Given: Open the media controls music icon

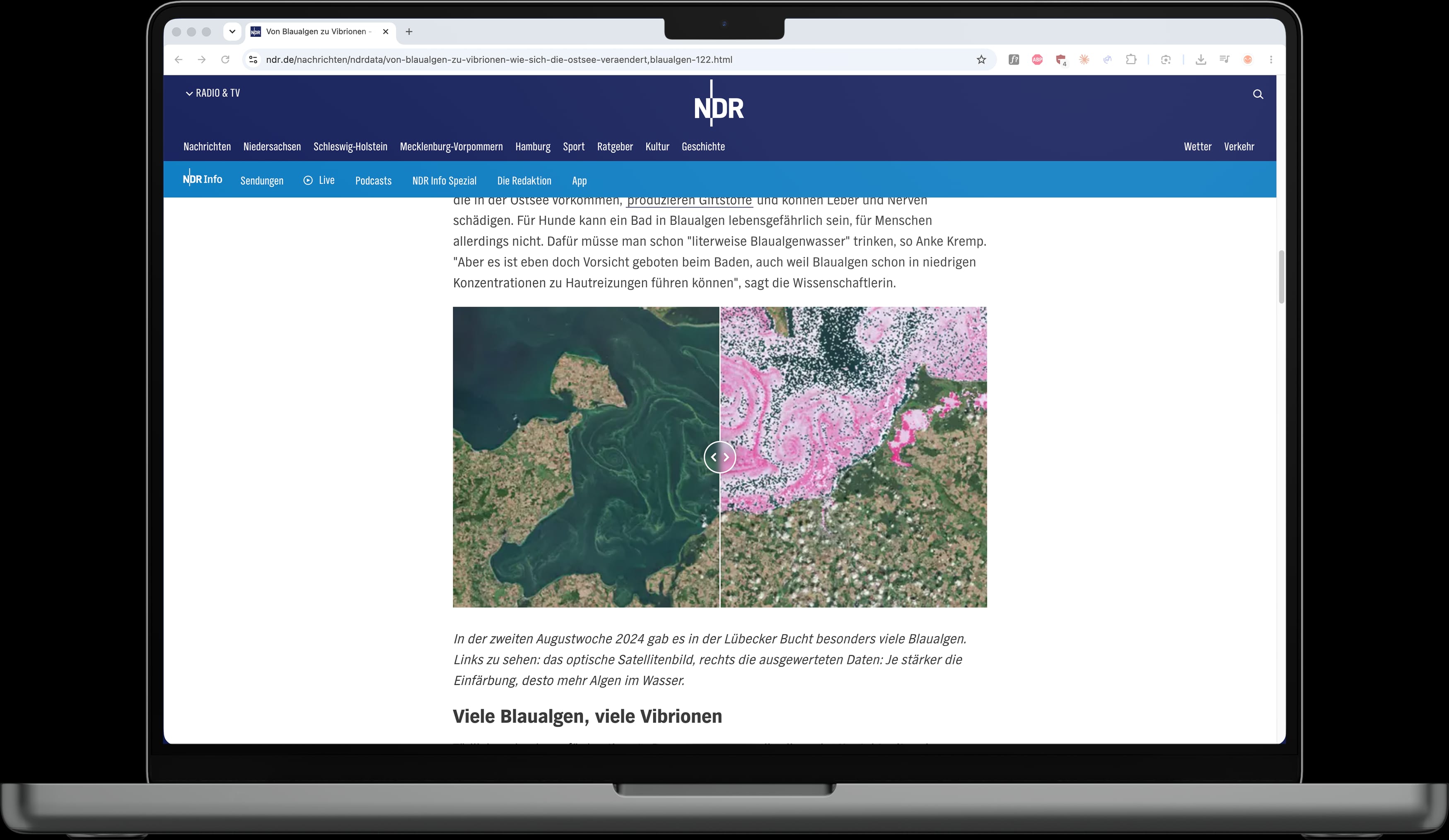Looking at the screenshot, I should (x=1224, y=60).
